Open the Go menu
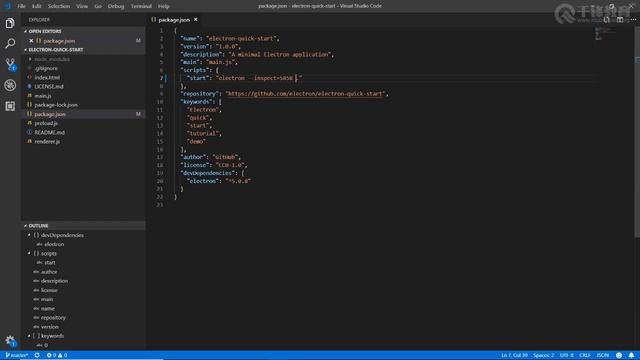The image size is (640, 360). tap(98, 6)
